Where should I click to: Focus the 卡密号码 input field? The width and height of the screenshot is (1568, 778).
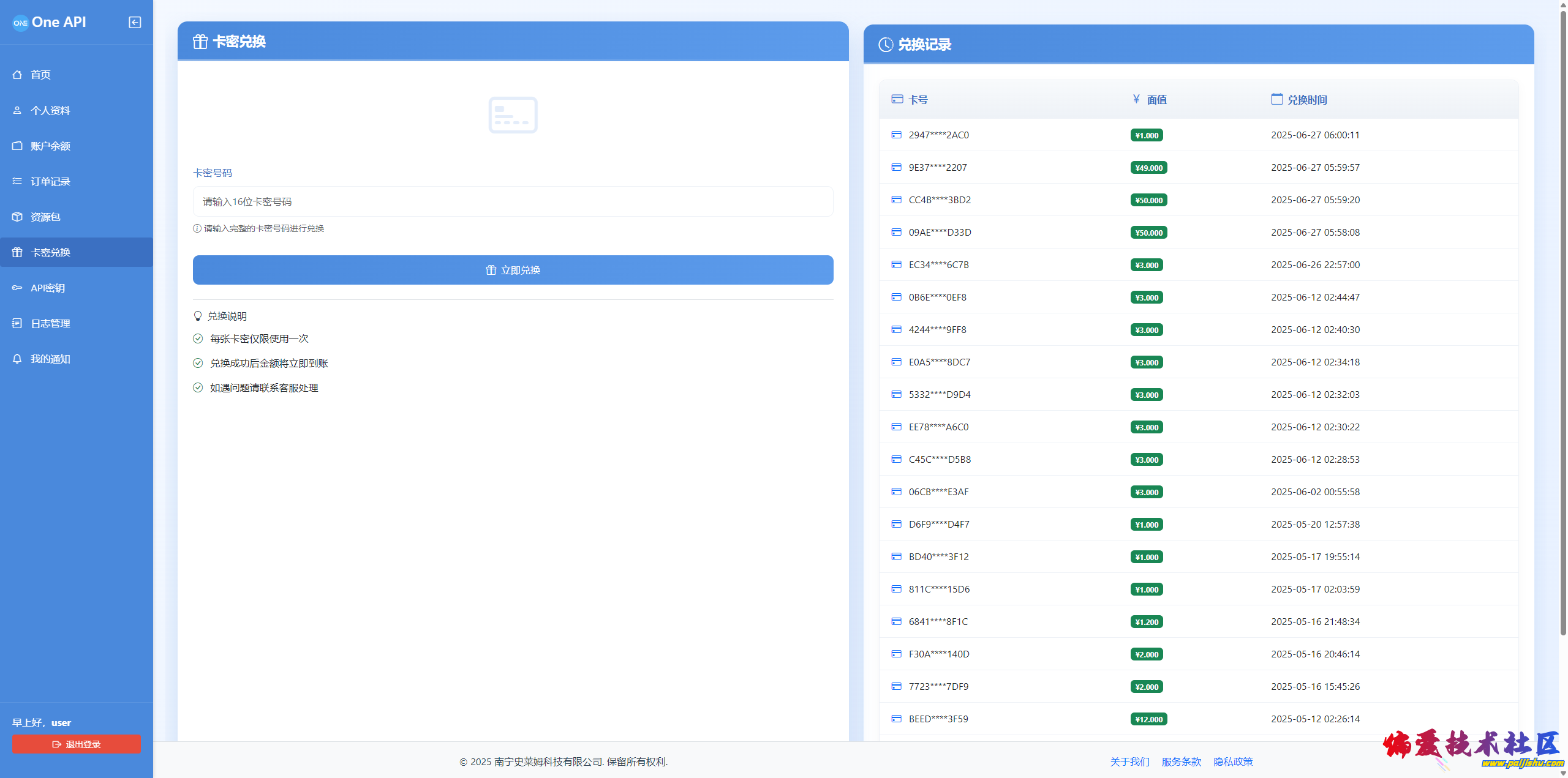[x=513, y=201]
